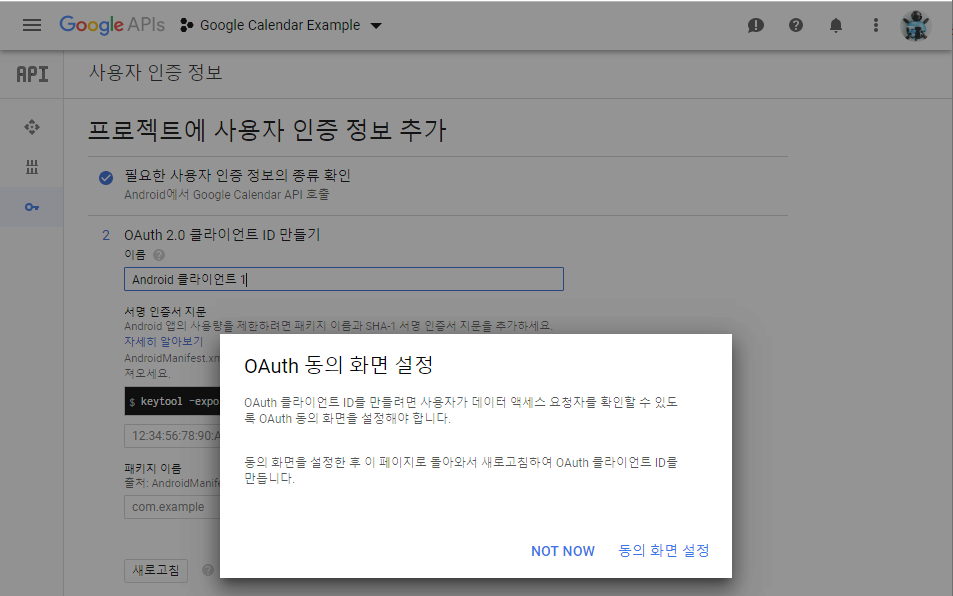
Task: Click the OAuth 동의 화면 설정 dialog title
Action: click(x=339, y=365)
